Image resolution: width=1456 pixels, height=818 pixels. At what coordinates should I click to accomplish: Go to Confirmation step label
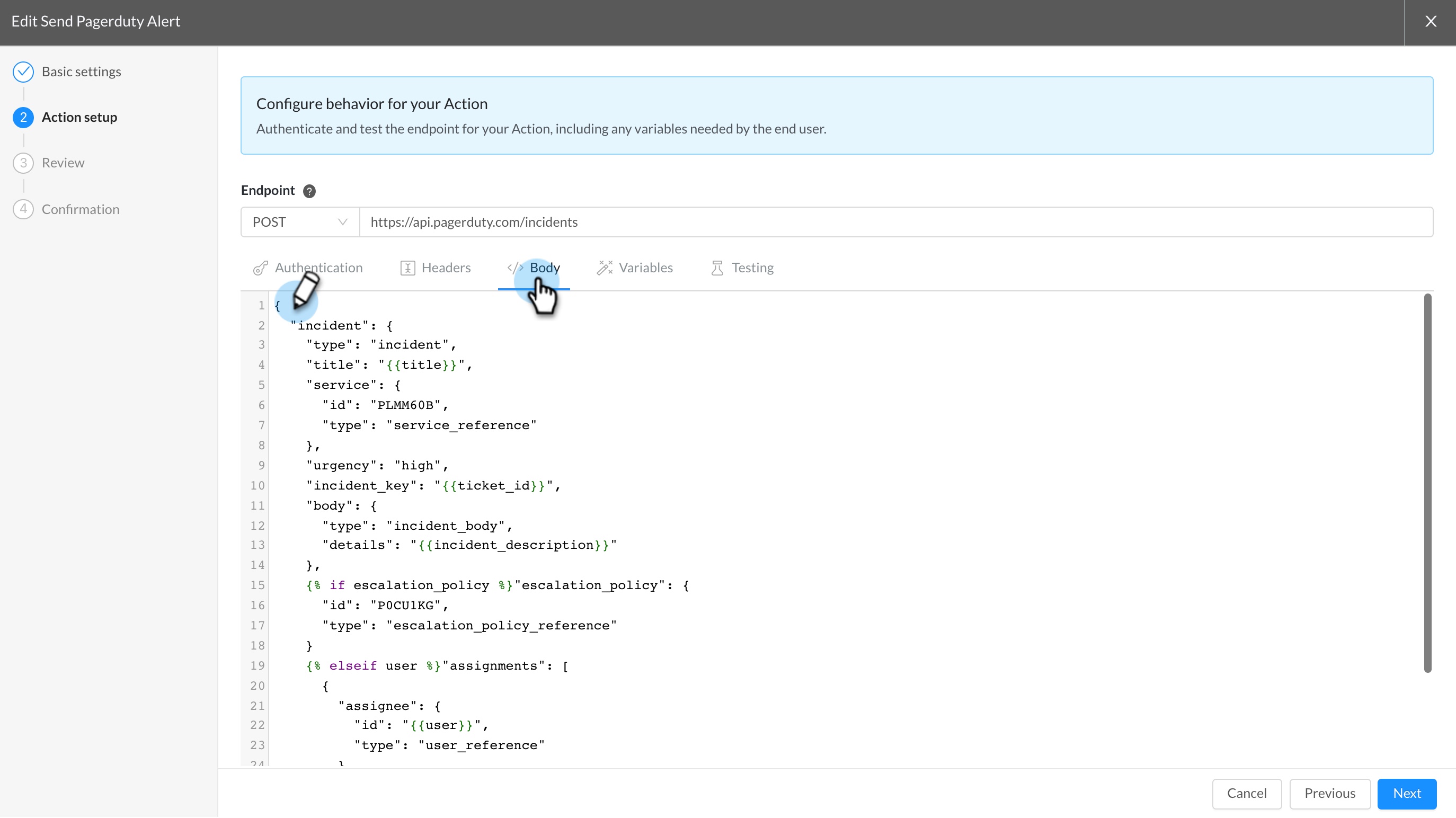click(81, 210)
